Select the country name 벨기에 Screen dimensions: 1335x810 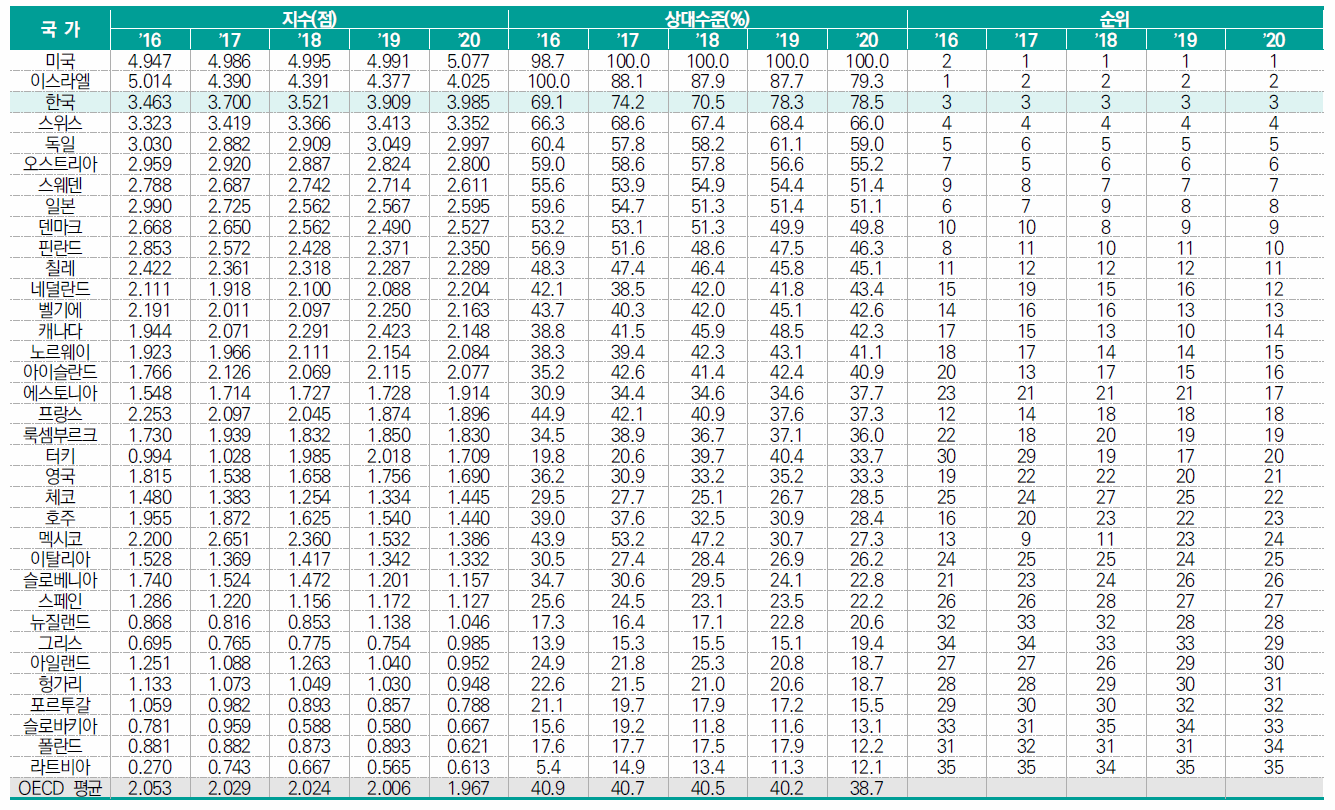(60, 310)
